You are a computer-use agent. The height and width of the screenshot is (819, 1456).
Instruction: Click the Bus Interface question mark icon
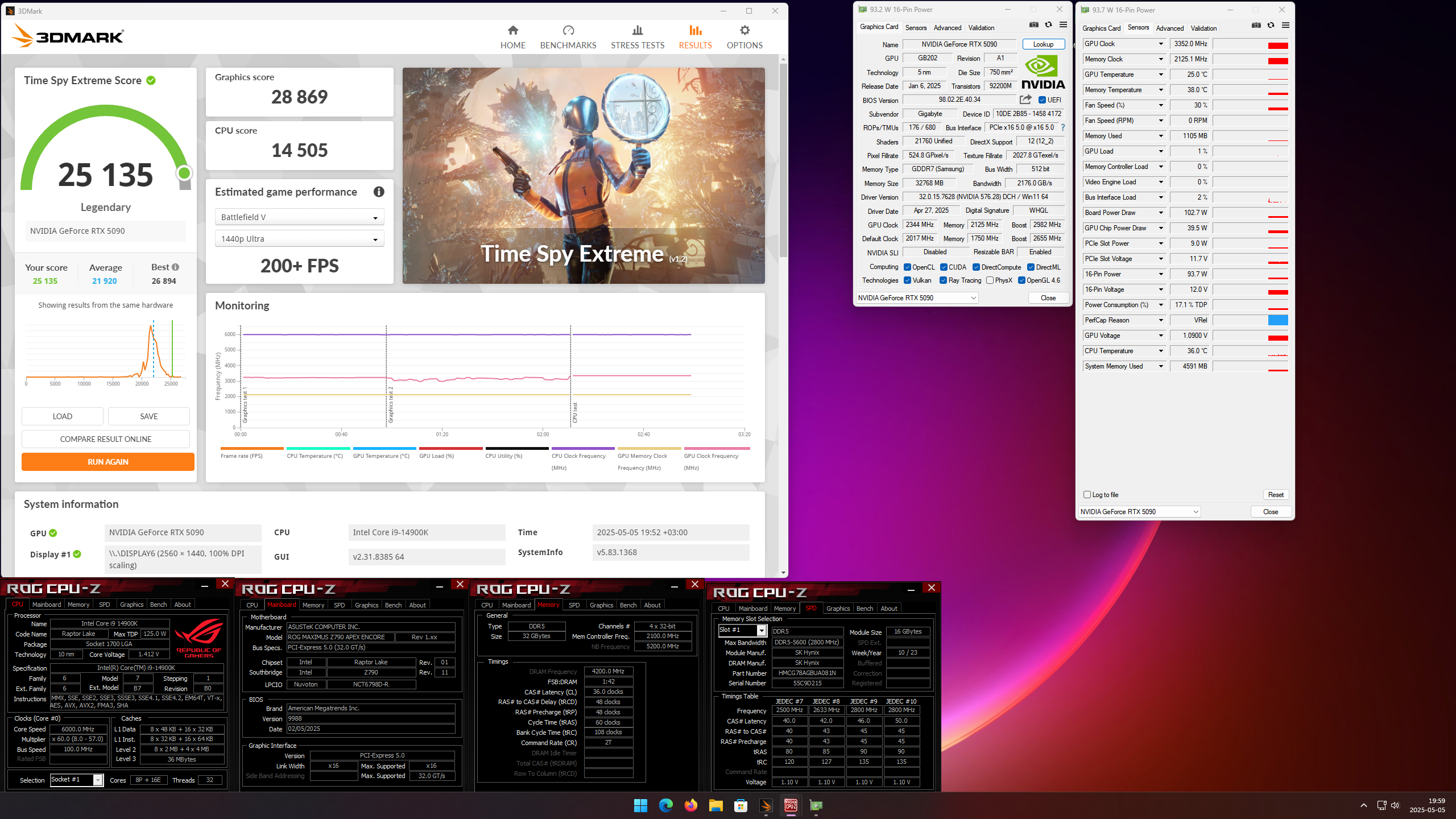1063,127
